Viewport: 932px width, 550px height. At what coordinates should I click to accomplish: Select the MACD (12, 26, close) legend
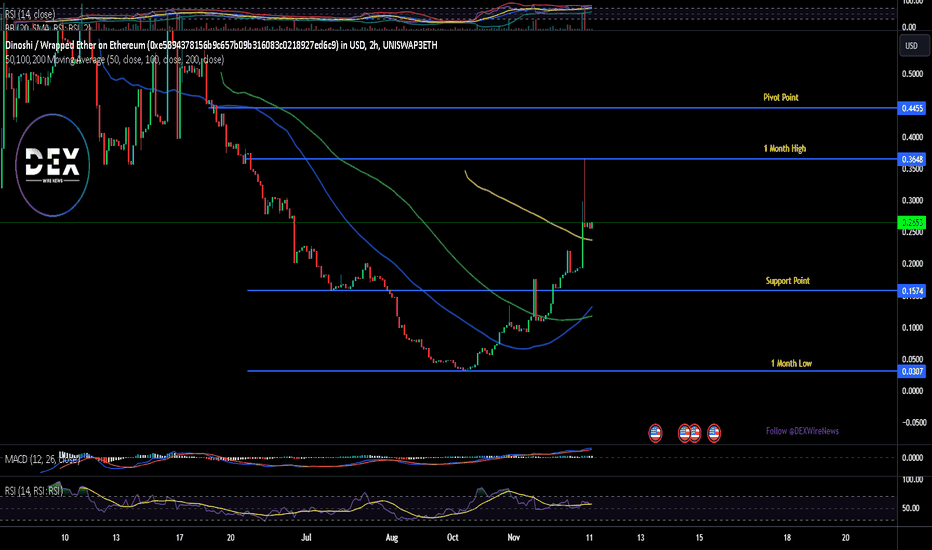coord(42,459)
